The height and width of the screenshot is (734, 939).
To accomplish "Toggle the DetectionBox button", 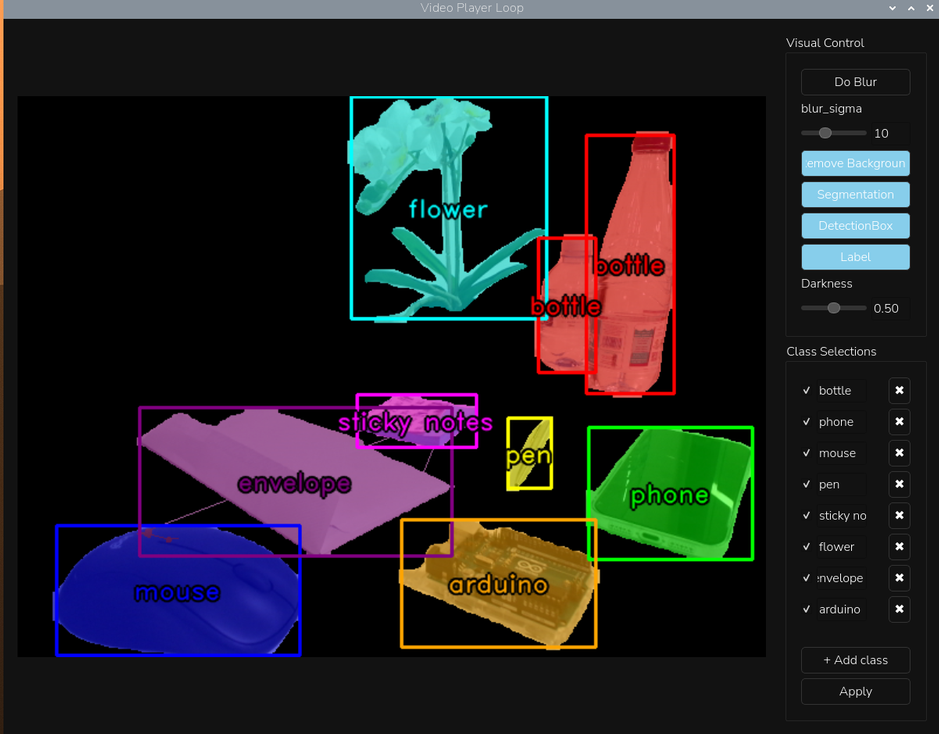I will click(x=855, y=226).
